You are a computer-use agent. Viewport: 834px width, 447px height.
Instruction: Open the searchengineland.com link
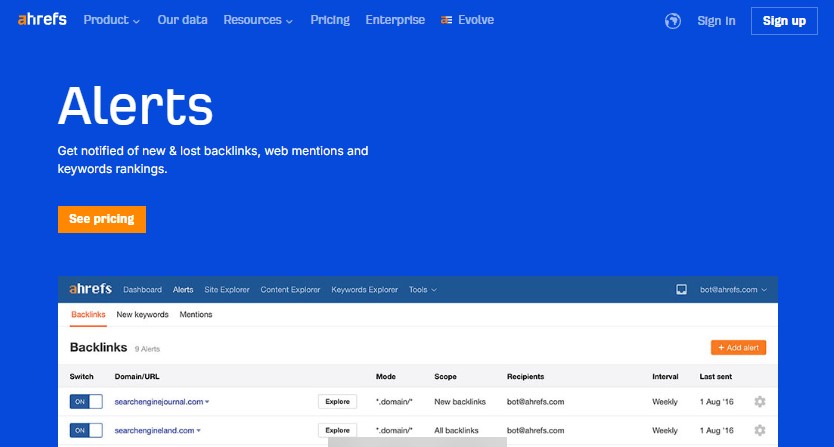click(x=154, y=430)
